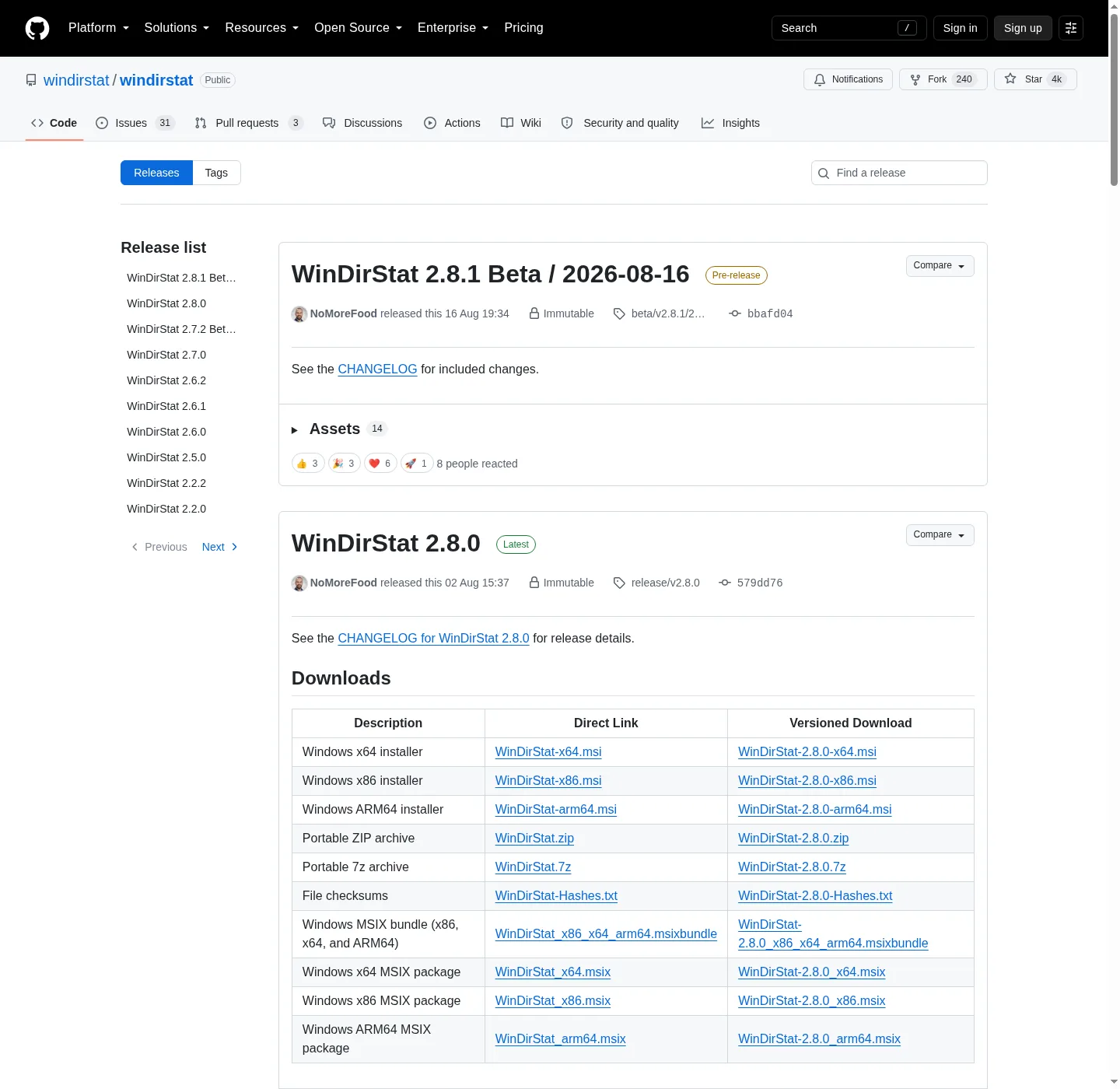The image size is (1120, 1089).
Task: Download WinDirStat-2.8.0-x86.msi
Action: (807, 781)
